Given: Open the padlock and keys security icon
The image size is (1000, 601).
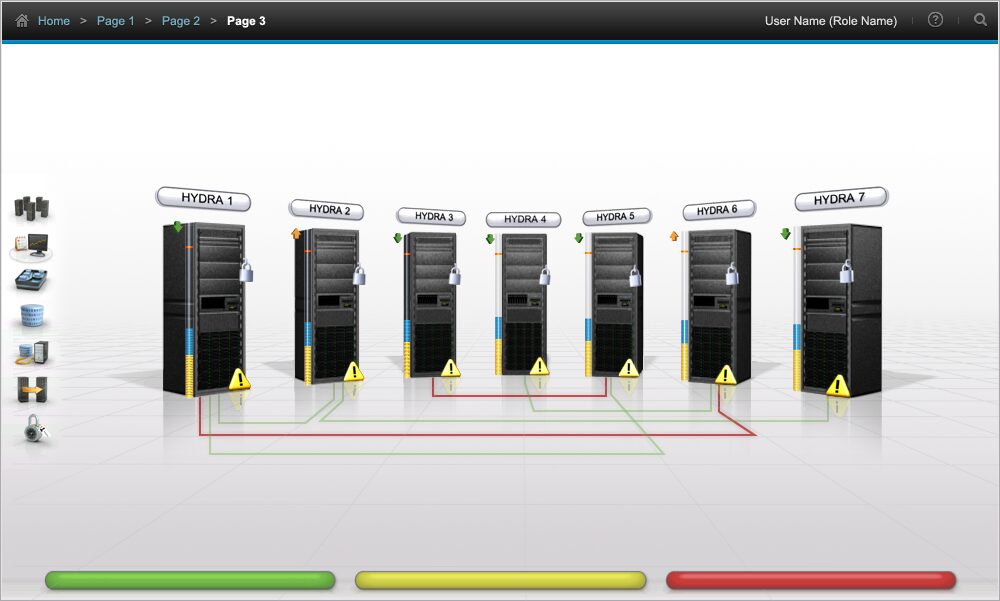Looking at the screenshot, I should [33, 428].
